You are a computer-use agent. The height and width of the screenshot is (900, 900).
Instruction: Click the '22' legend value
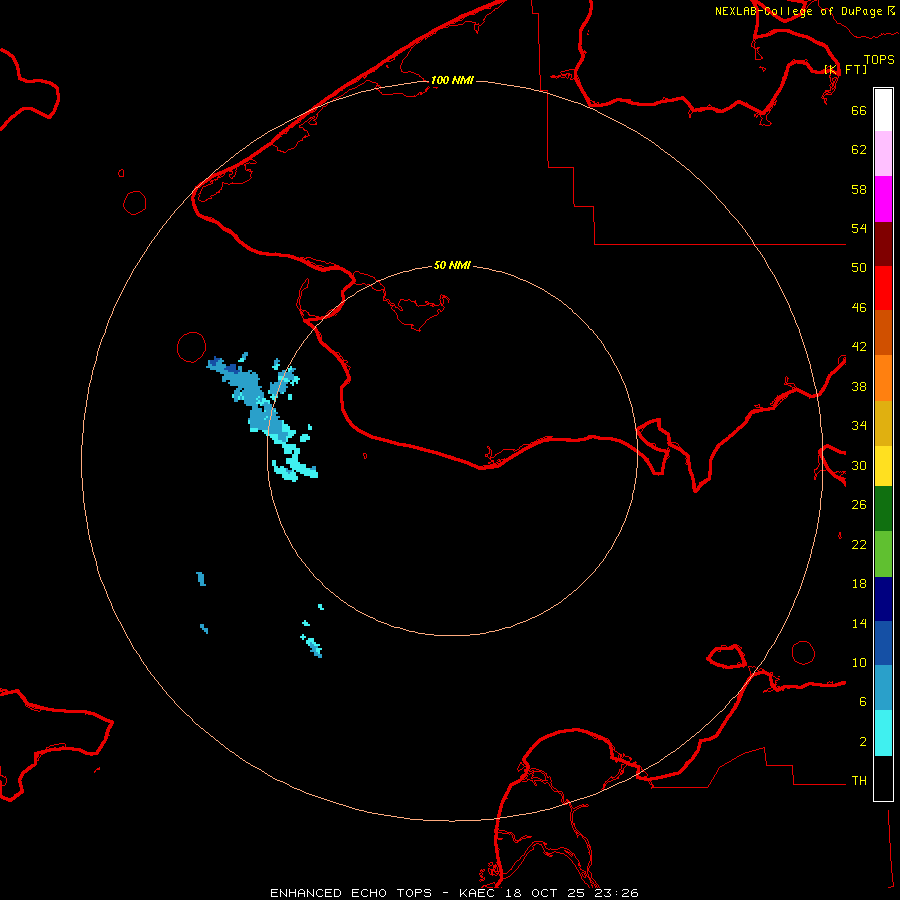coord(859,545)
